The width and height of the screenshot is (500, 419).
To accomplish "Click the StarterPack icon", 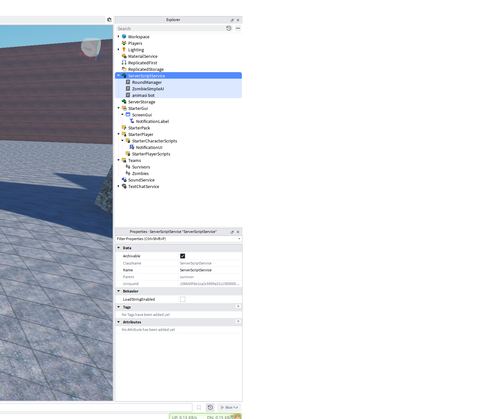I will 124,128.
